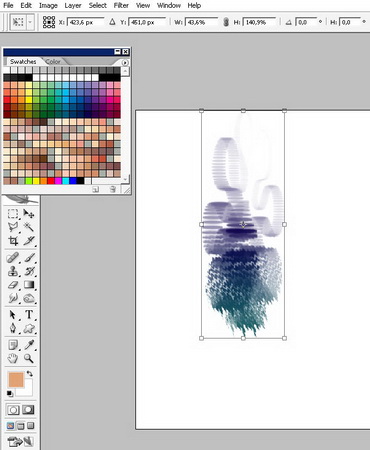Screen dimensions: 370x450
Task: Click the reference point locator grid
Action: tap(49, 22)
